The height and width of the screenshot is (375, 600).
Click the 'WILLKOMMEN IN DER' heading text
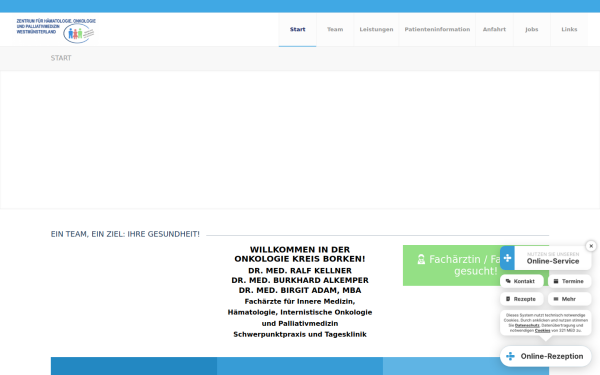[300, 249]
